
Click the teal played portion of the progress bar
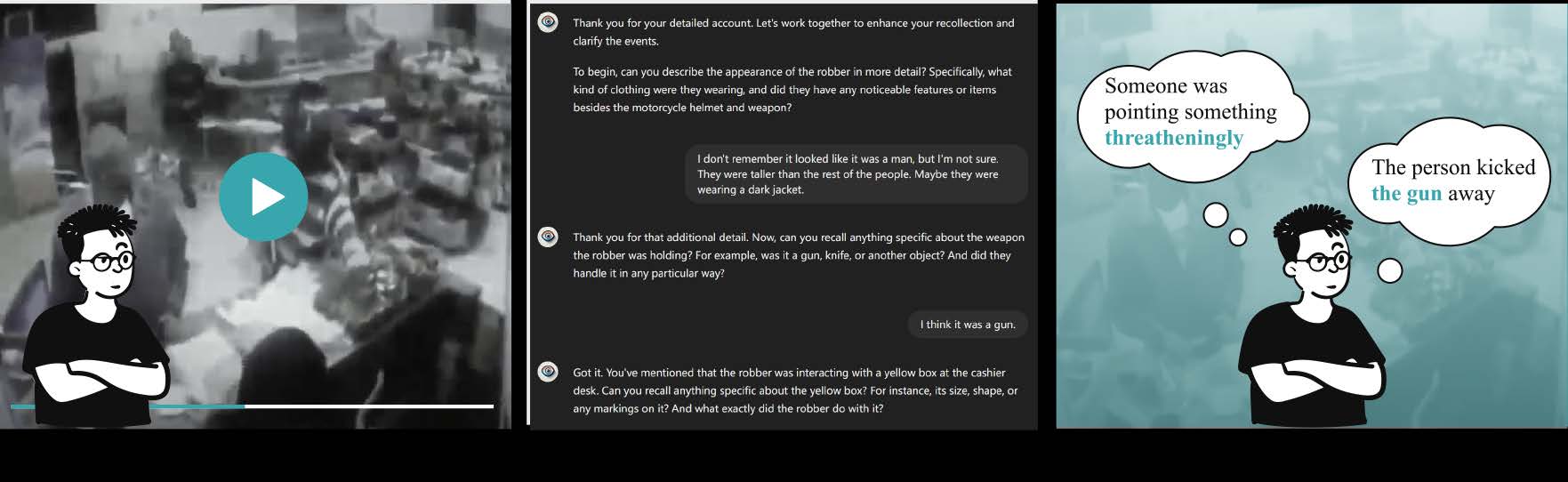205,406
